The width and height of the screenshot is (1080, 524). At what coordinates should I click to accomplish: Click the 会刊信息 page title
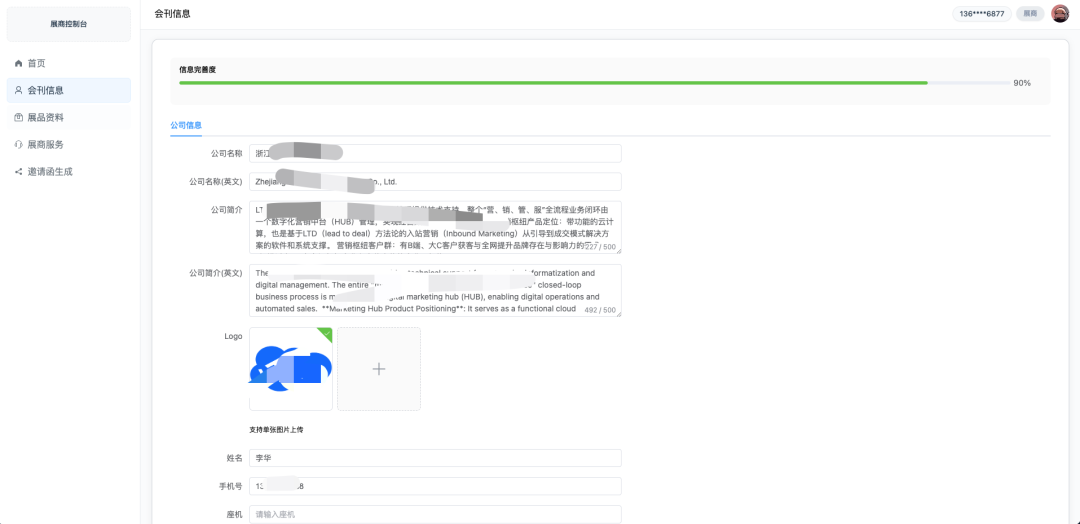(x=173, y=14)
